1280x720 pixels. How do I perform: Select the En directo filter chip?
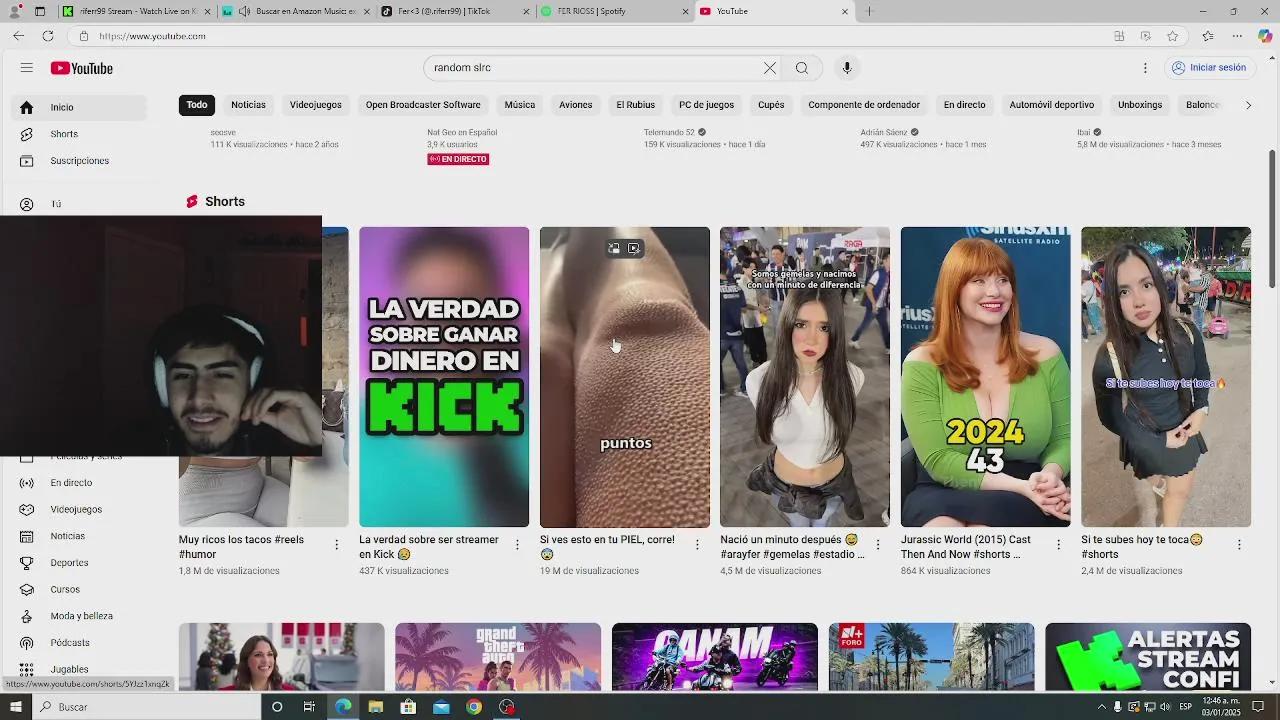[965, 105]
